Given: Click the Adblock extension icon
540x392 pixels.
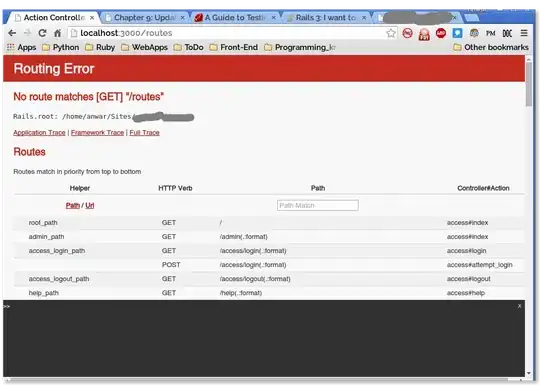Looking at the screenshot, I should pos(441,33).
